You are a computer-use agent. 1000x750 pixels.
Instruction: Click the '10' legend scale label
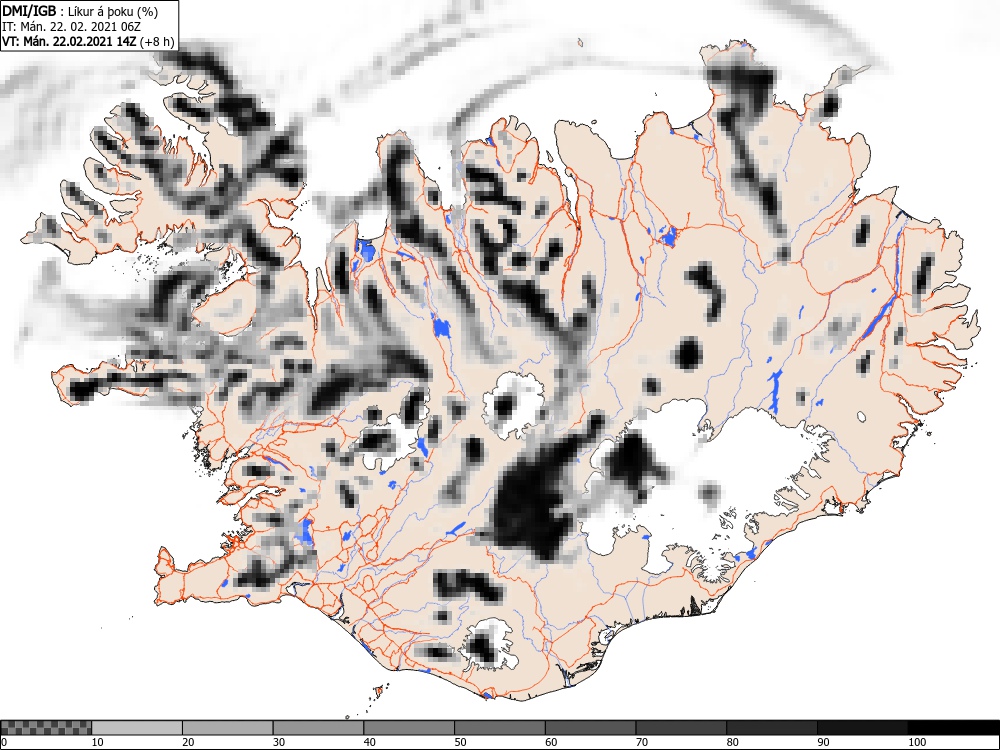pyautogui.click(x=98, y=742)
